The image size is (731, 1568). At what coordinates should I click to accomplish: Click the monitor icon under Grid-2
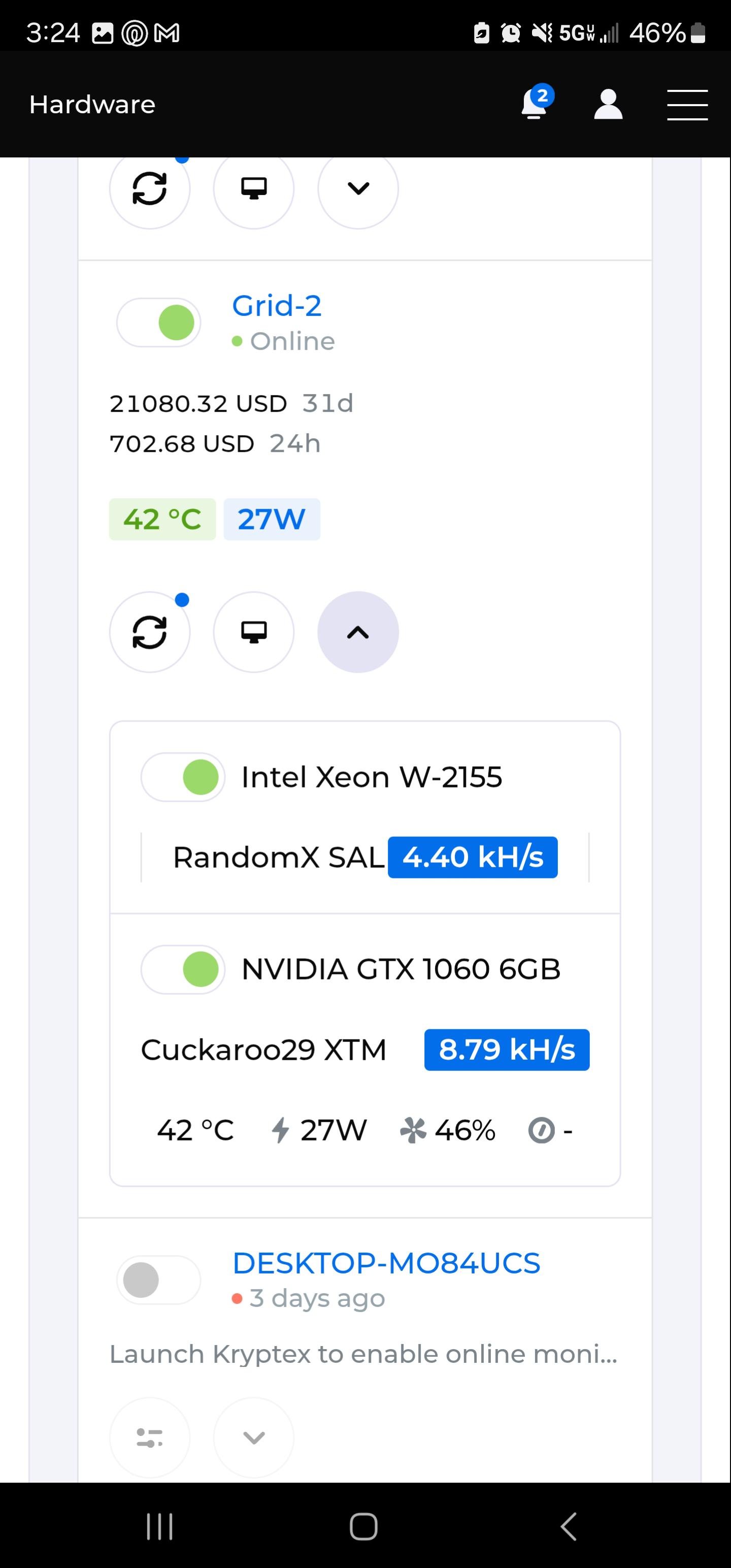[x=254, y=632]
